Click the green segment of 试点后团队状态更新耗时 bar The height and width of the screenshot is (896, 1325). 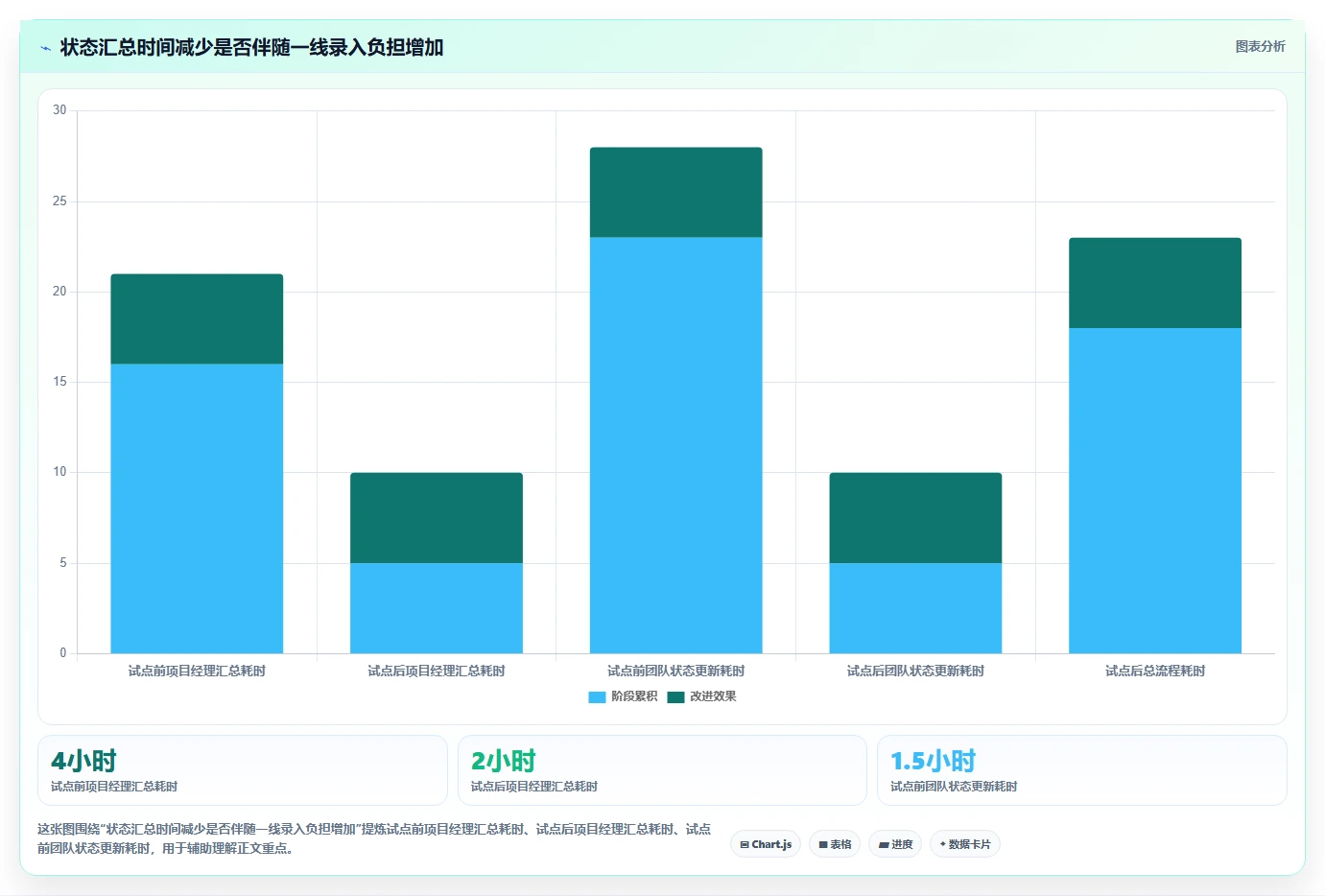tap(915, 518)
